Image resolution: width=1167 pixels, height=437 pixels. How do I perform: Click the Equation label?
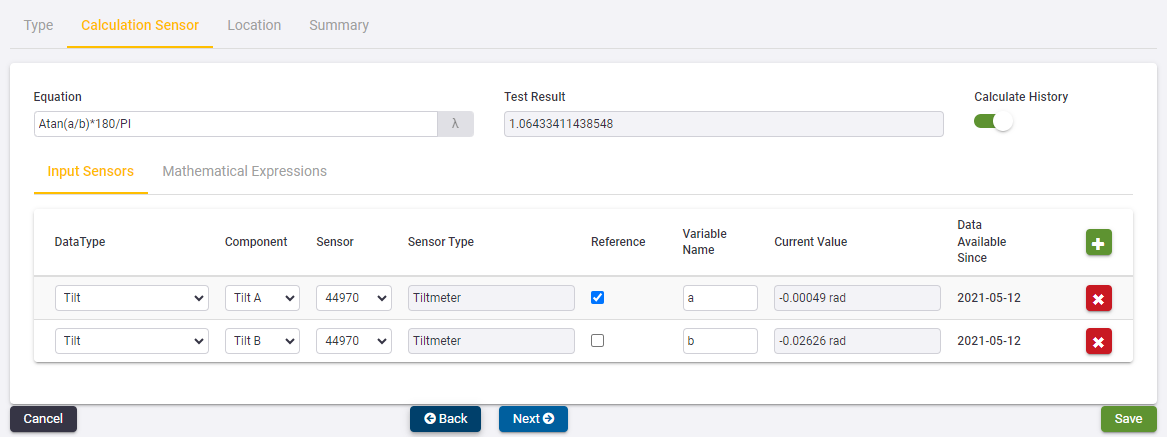tap(57, 97)
